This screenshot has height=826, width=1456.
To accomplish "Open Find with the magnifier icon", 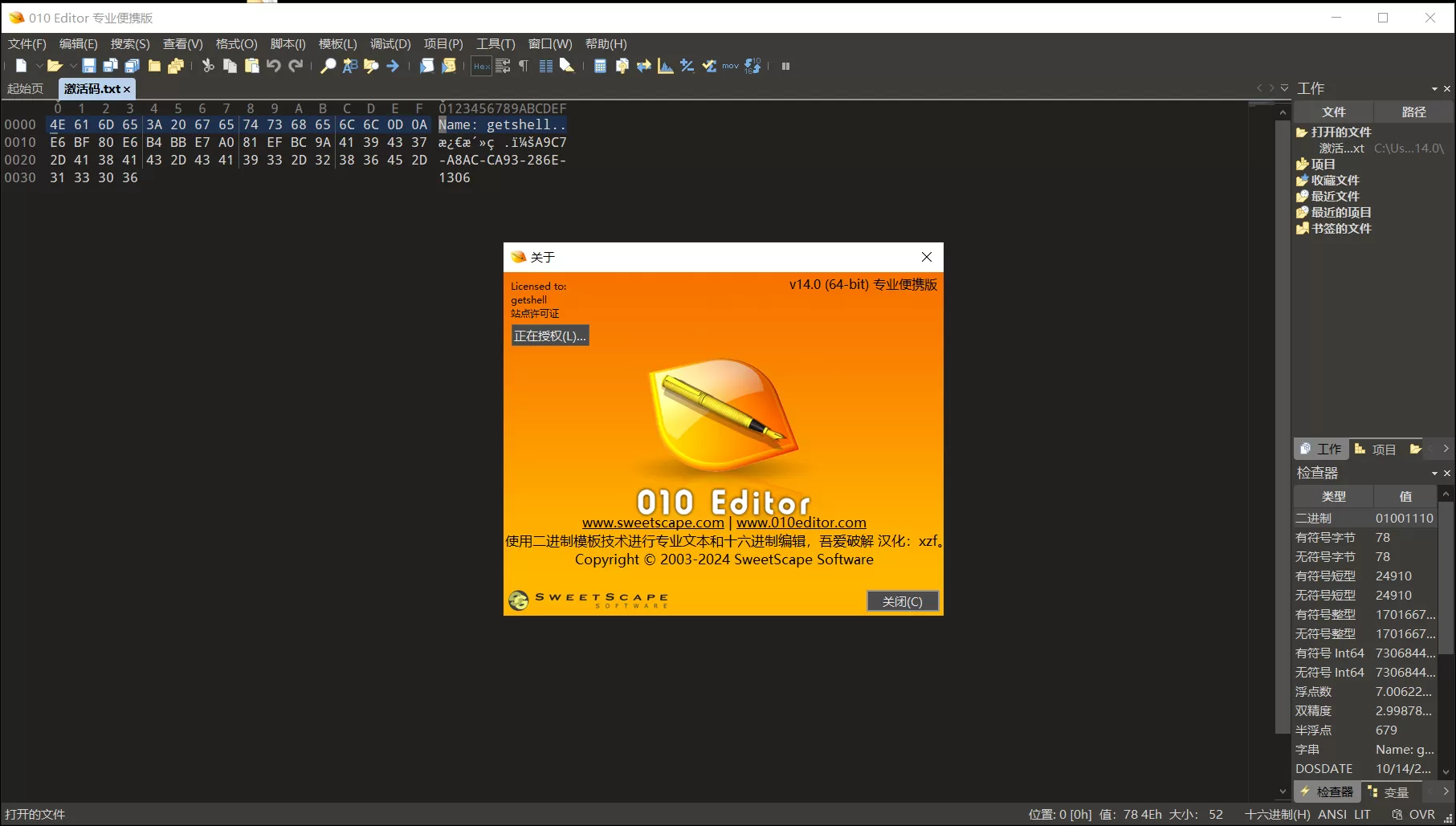I will point(328,66).
